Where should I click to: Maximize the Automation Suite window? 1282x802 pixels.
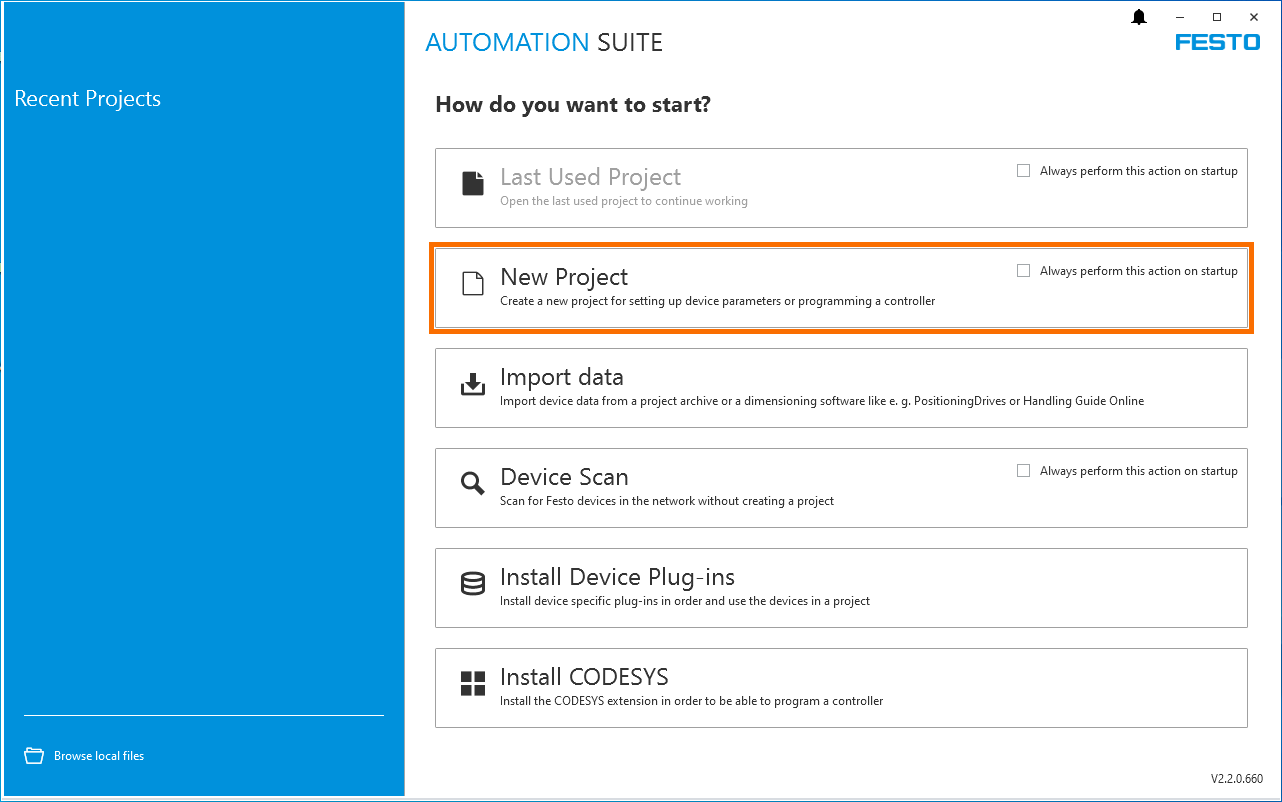pos(1217,17)
